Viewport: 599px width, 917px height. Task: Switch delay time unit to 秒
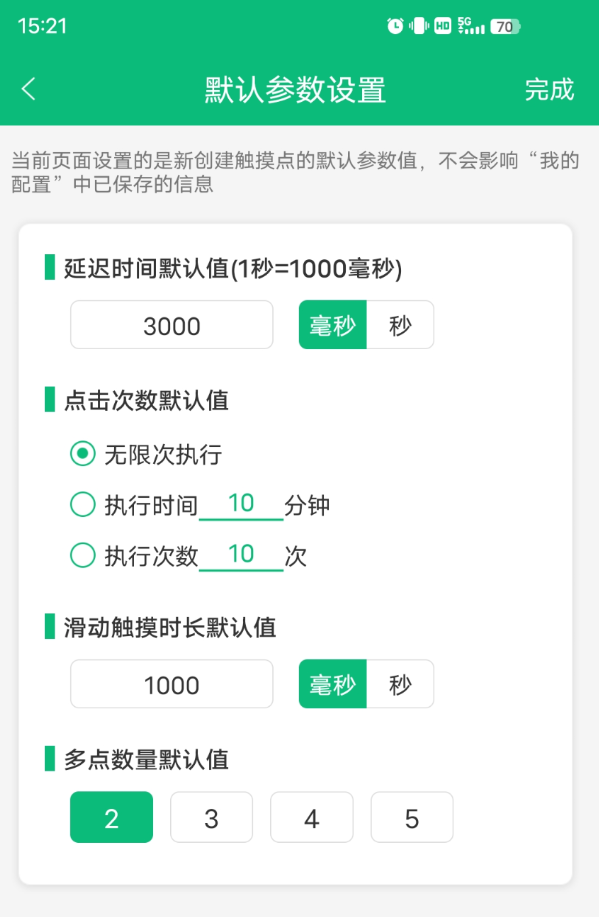(x=400, y=325)
